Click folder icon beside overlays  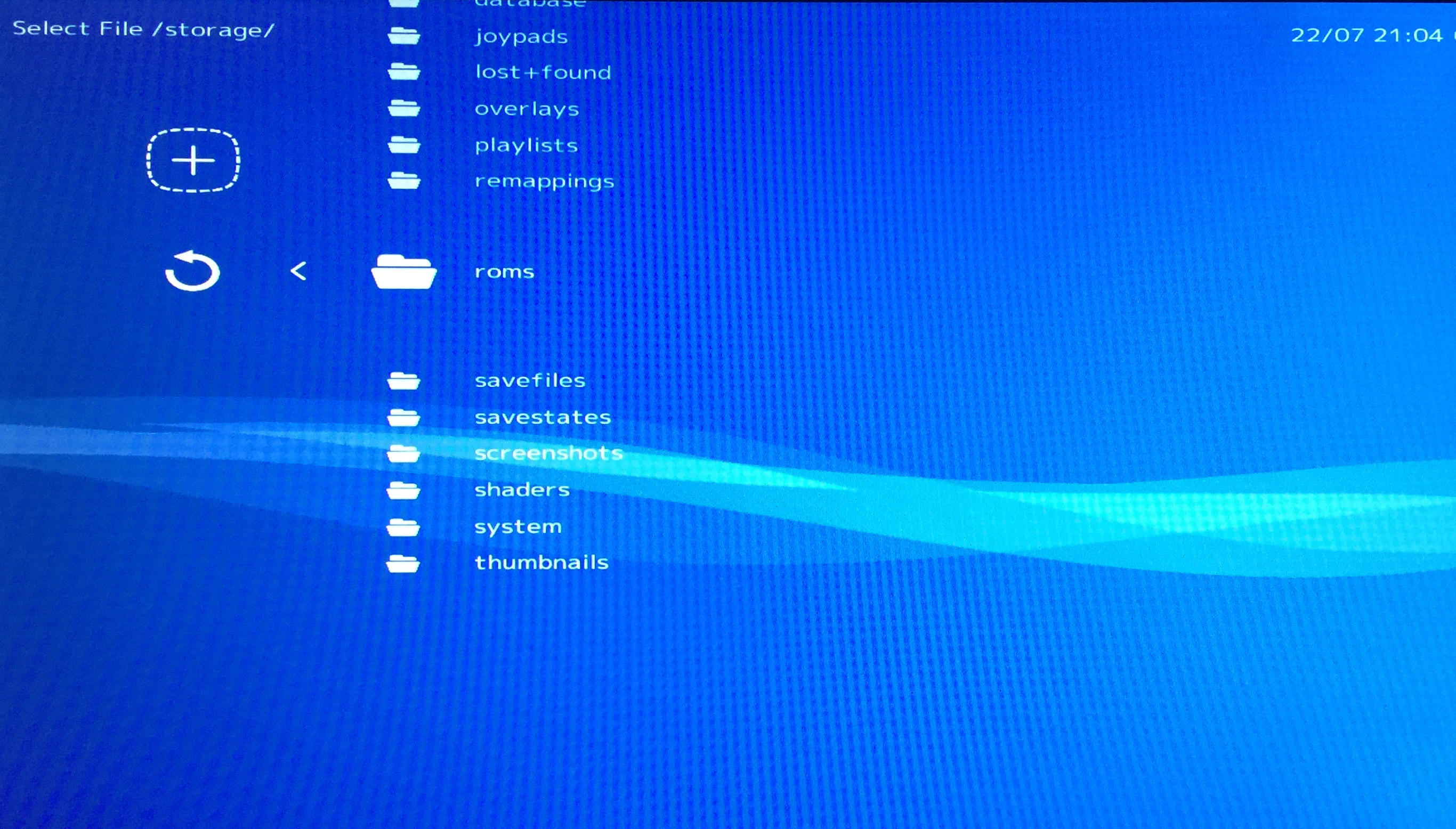coord(404,108)
